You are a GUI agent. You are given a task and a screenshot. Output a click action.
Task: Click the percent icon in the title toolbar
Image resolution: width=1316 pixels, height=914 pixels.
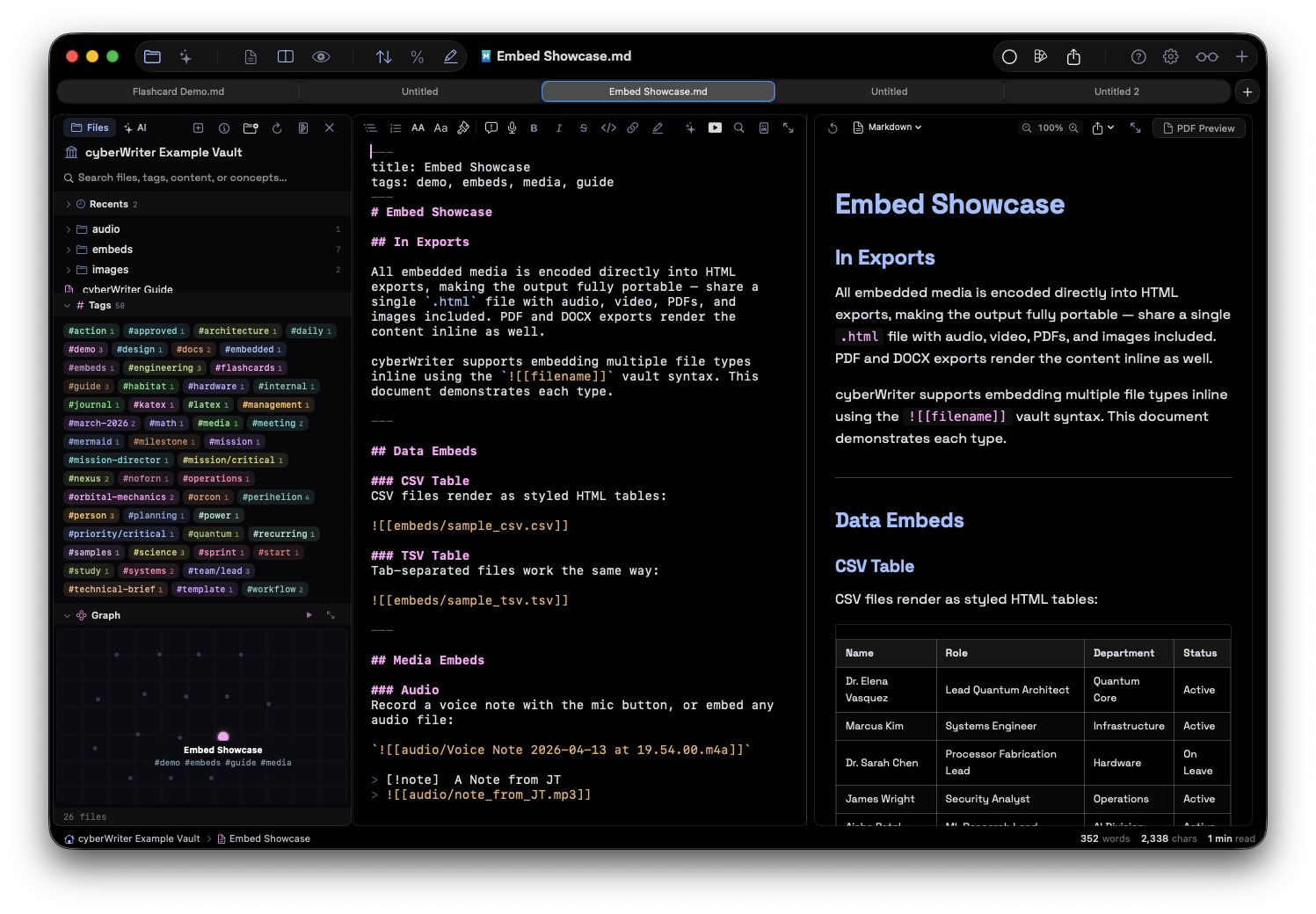(418, 56)
